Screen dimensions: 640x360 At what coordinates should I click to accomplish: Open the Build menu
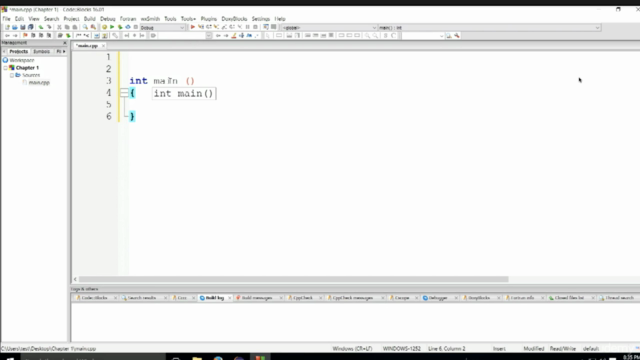[x=90, y=19]
